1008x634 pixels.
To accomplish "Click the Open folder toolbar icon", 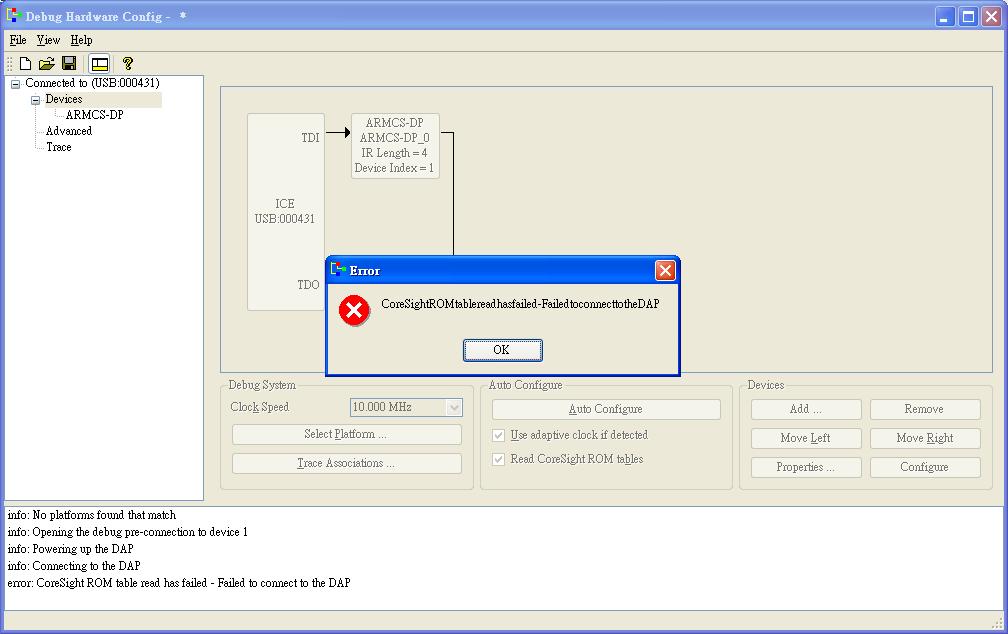I will point(47,63).
